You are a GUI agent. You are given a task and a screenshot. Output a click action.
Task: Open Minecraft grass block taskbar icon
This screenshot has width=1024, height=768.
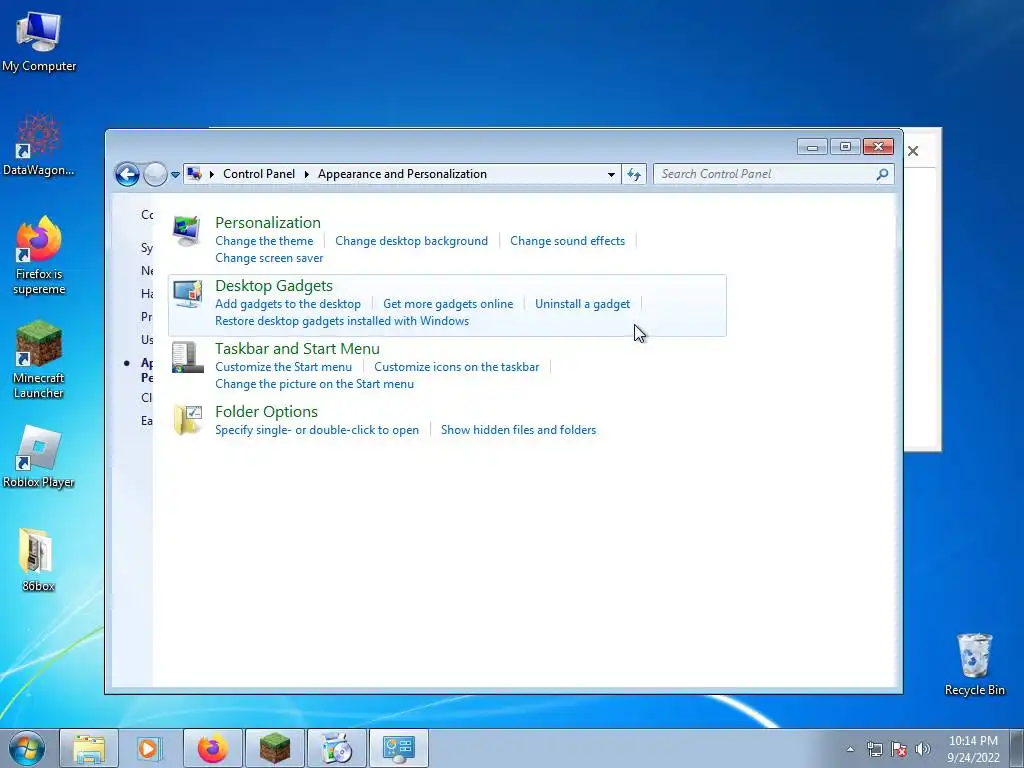274,748
